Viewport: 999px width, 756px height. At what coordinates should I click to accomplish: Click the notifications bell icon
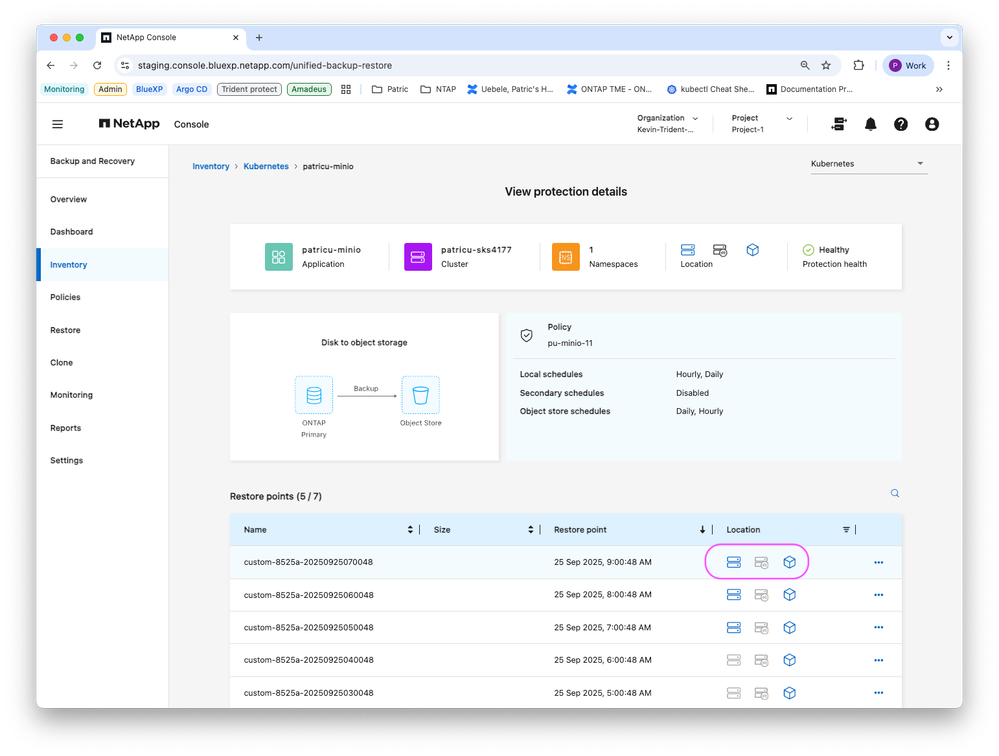(x=870, y=124)
